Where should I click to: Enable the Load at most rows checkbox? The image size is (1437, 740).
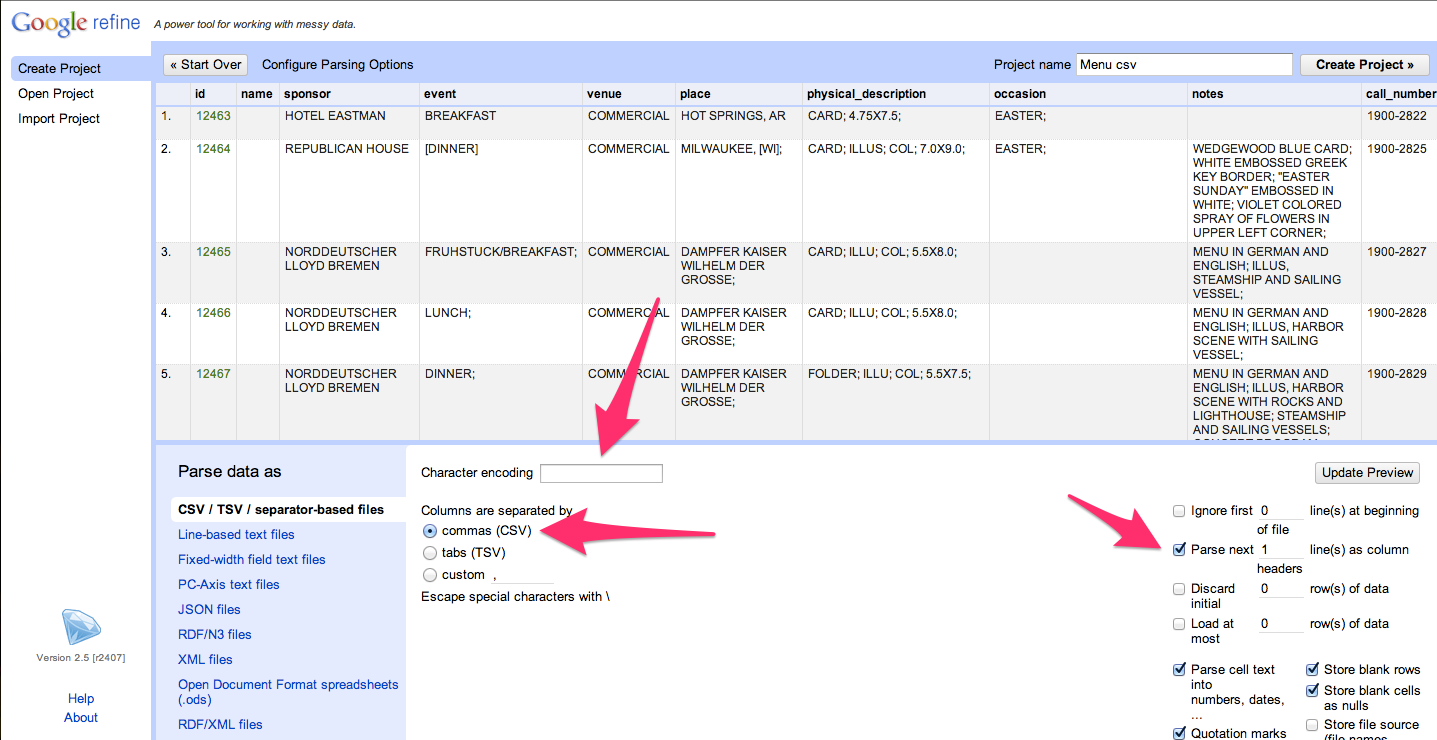click(x=1179, y=624)
